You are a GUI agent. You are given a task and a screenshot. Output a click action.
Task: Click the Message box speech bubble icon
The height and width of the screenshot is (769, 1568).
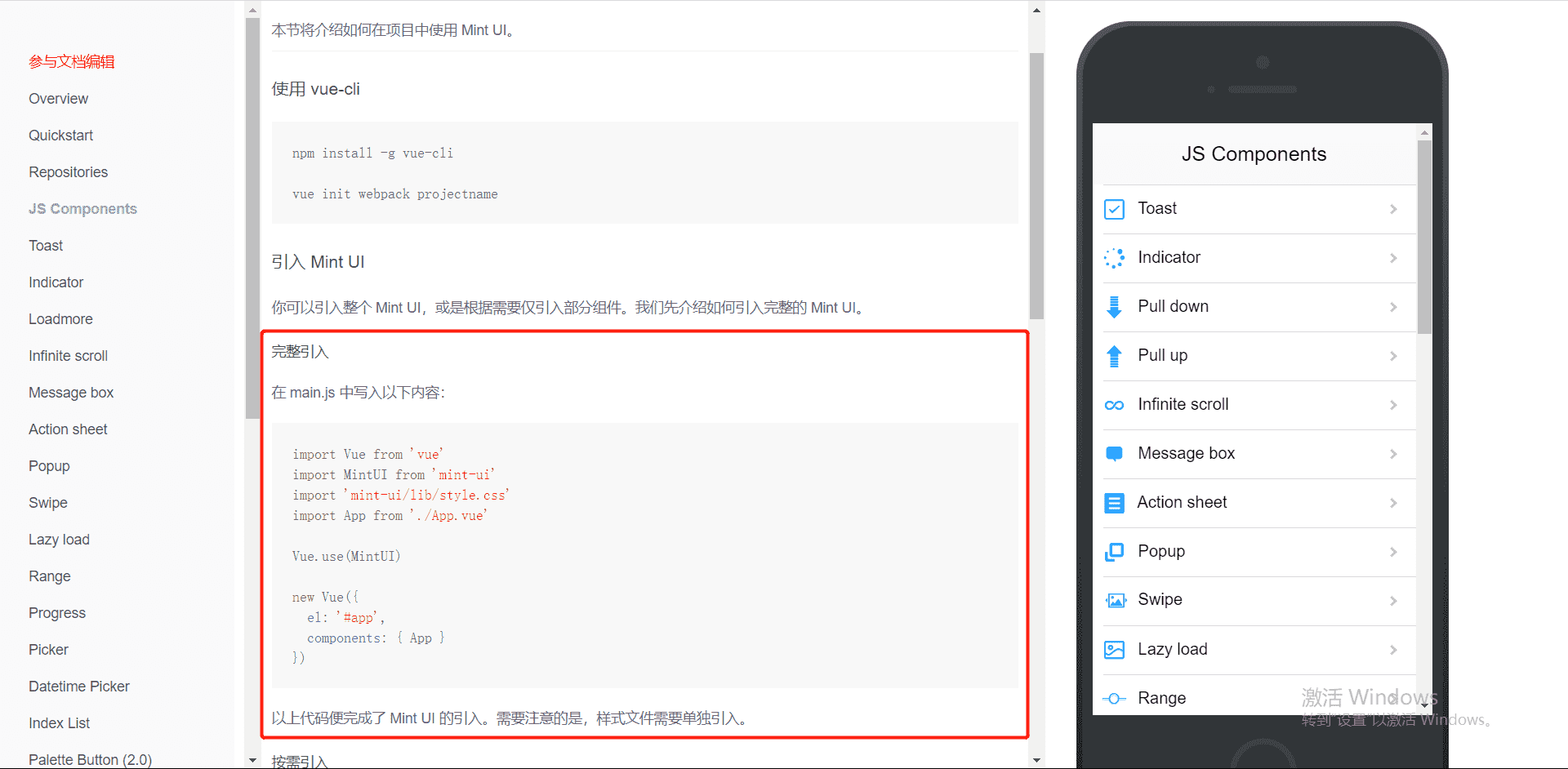click(1114, 454)
